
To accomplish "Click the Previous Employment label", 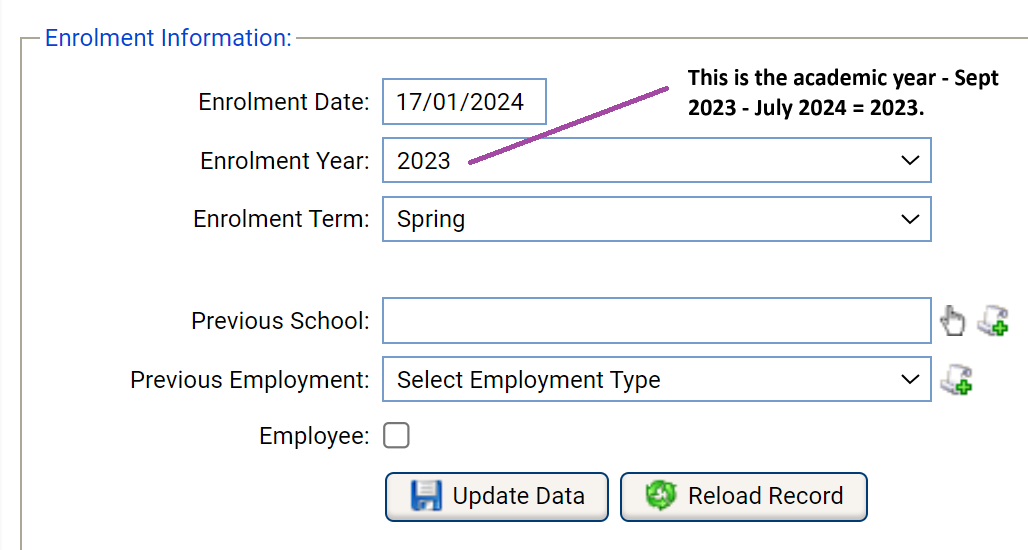I will pos(250,381).
